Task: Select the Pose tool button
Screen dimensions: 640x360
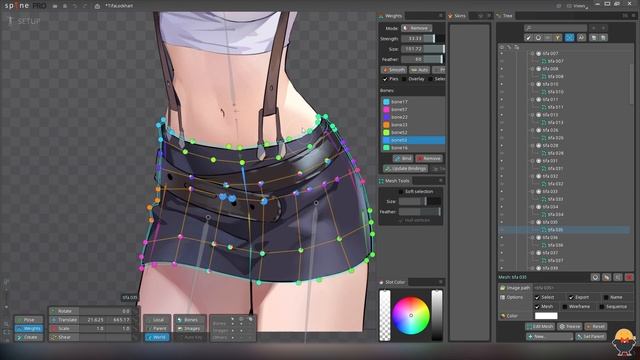Action: coord(29,320)
